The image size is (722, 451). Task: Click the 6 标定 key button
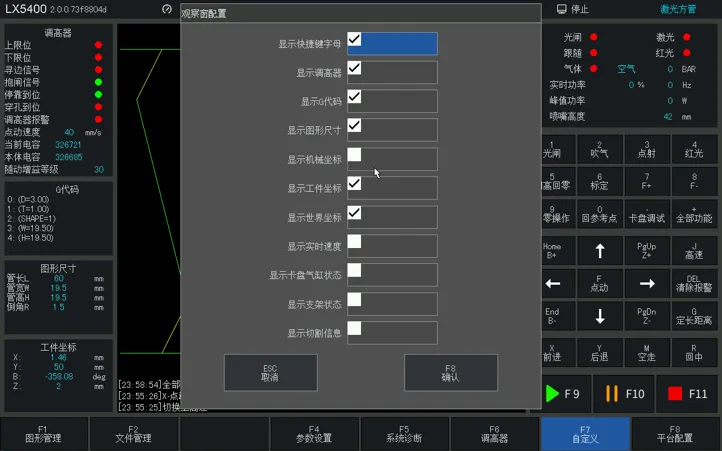600,182
